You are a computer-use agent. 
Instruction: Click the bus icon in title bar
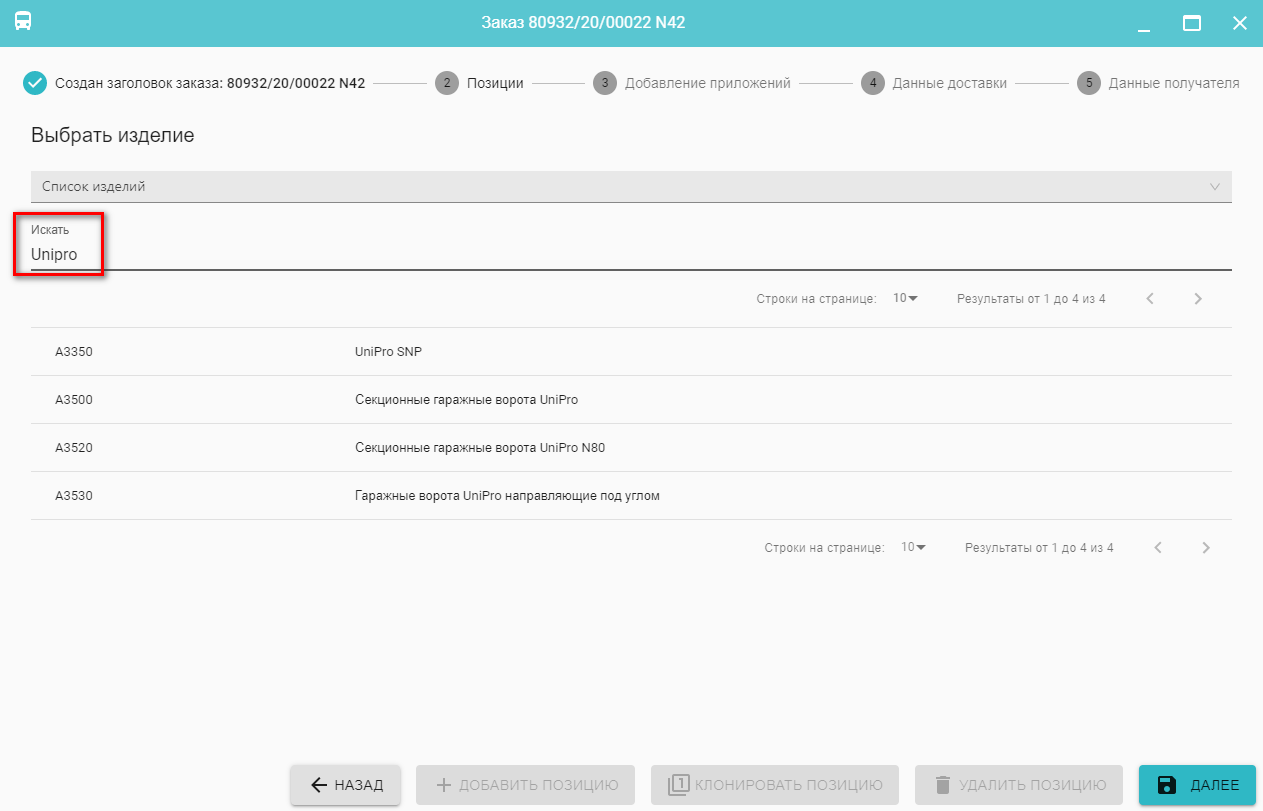23,22
